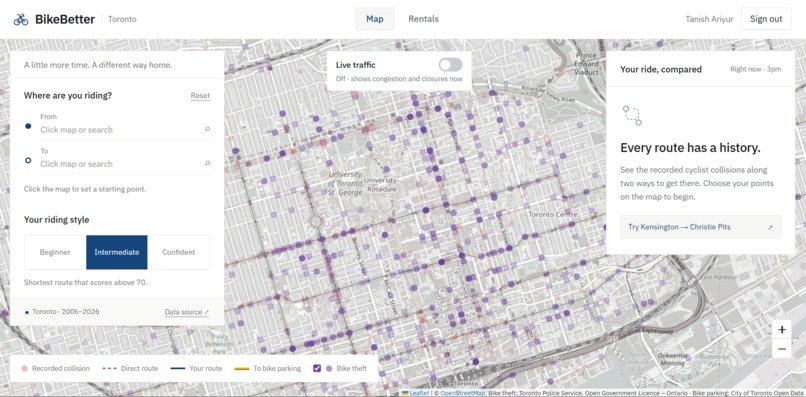Open the Map tab
806x397 pixels.
(375, 19)
